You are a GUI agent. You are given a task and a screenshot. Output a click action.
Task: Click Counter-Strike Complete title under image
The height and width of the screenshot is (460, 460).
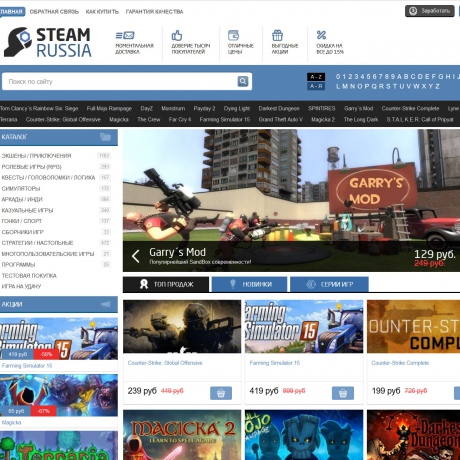point(400,363)
